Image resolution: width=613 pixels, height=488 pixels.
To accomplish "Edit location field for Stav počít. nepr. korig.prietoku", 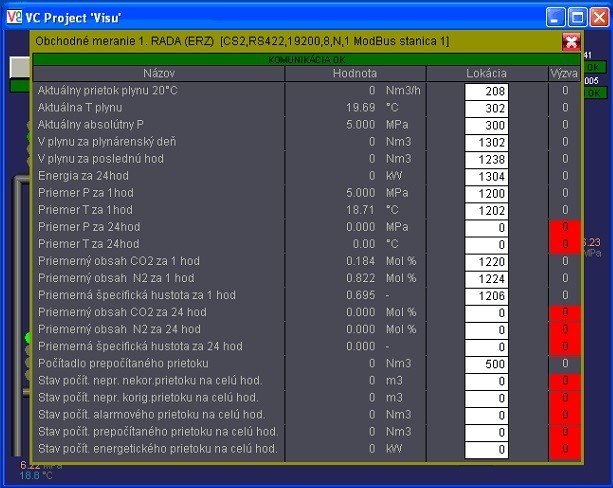I will point(486,398).
